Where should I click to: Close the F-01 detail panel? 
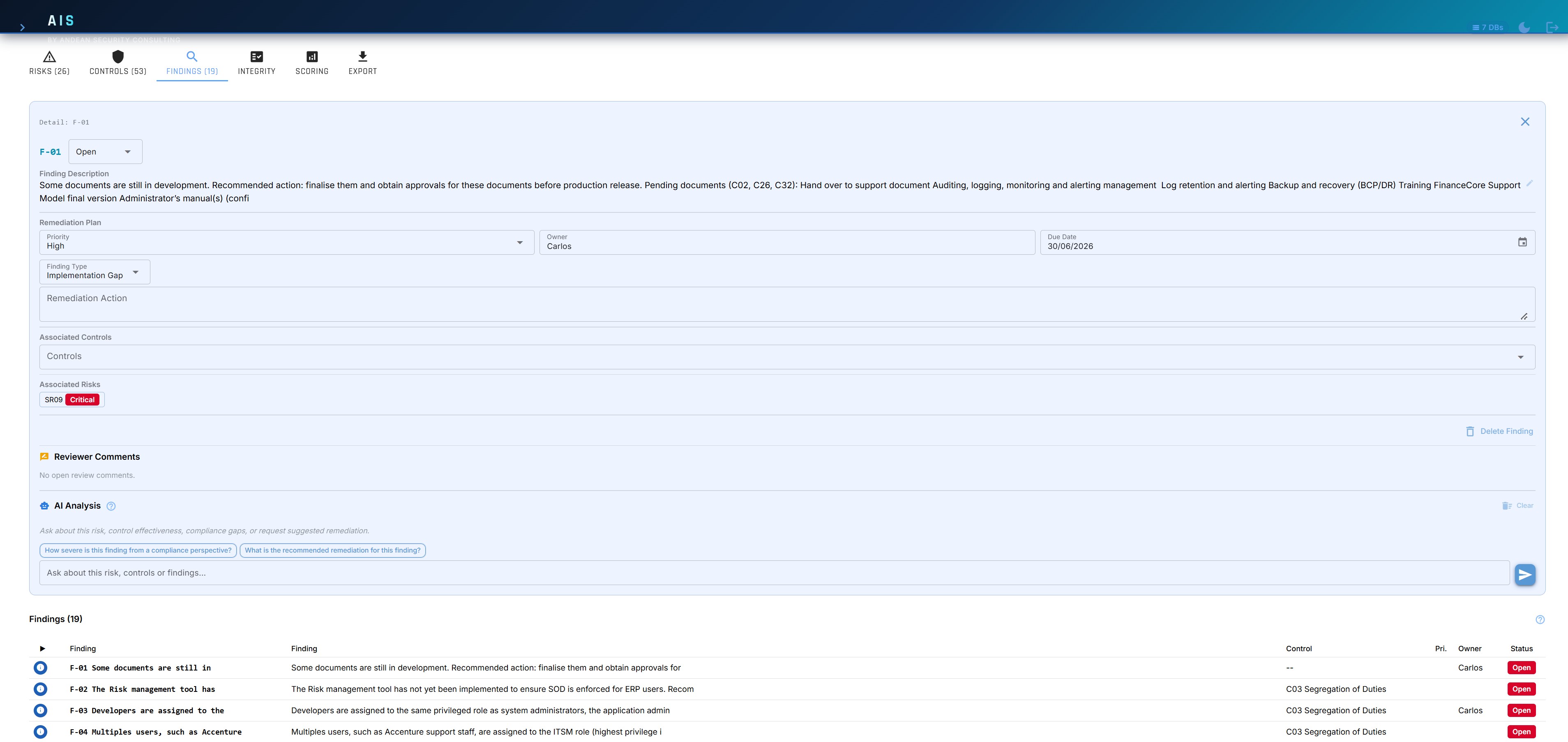coord(1525,122)
